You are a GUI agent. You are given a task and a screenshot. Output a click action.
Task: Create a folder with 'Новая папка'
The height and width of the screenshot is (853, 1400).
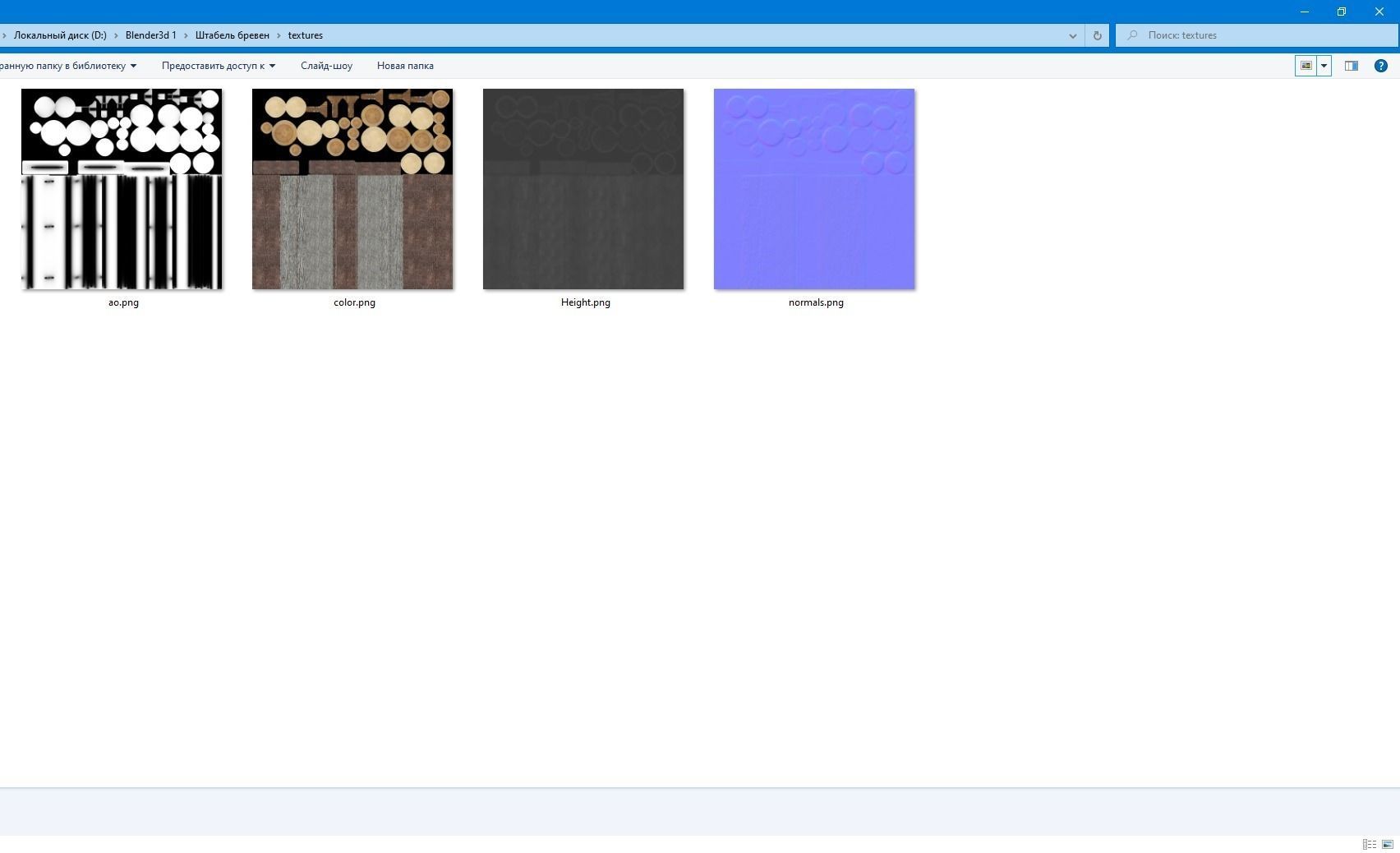[x=405, y=66]
